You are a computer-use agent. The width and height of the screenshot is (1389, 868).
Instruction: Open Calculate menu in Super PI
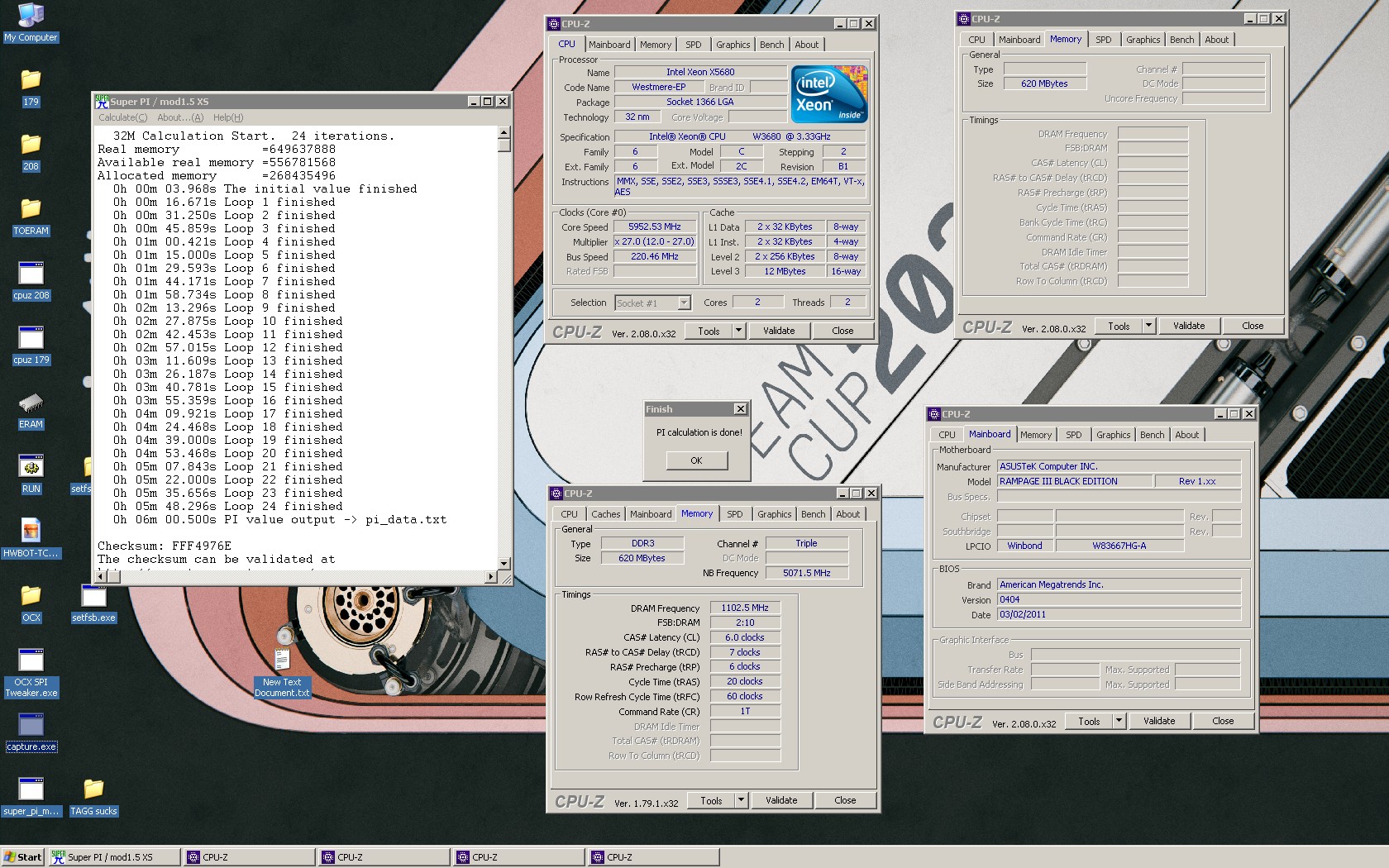(122, 117)
